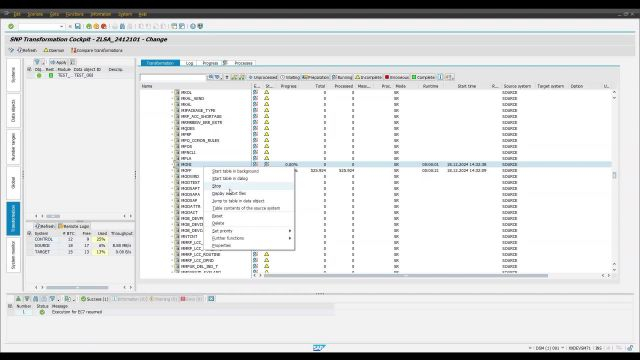Viewport: 640px width, 360px height.
Task: Click the running-status icon in MKDE row
Action: pos(267,164)
